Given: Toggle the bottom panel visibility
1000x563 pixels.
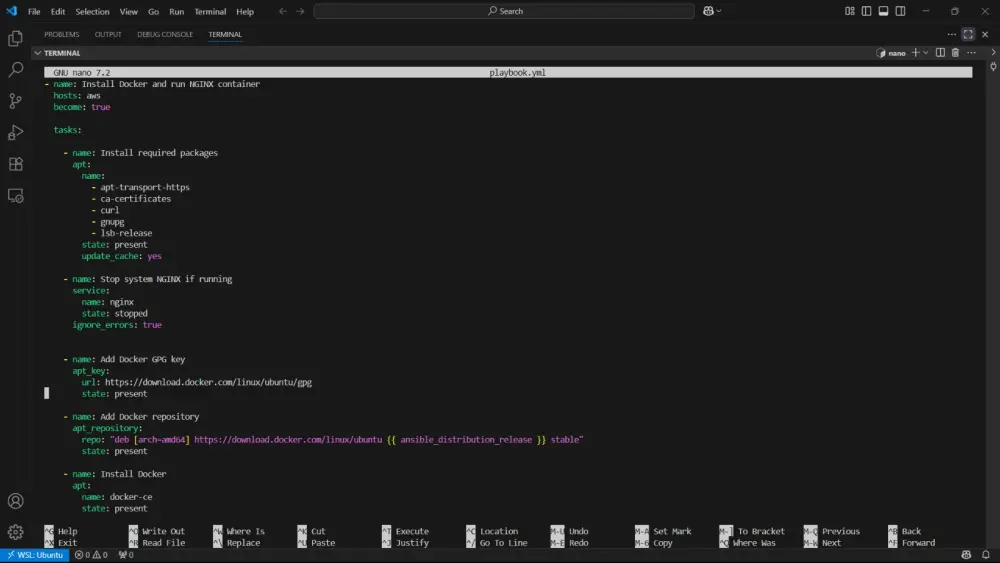Looking at the screenshot, I should pos(883,11).
